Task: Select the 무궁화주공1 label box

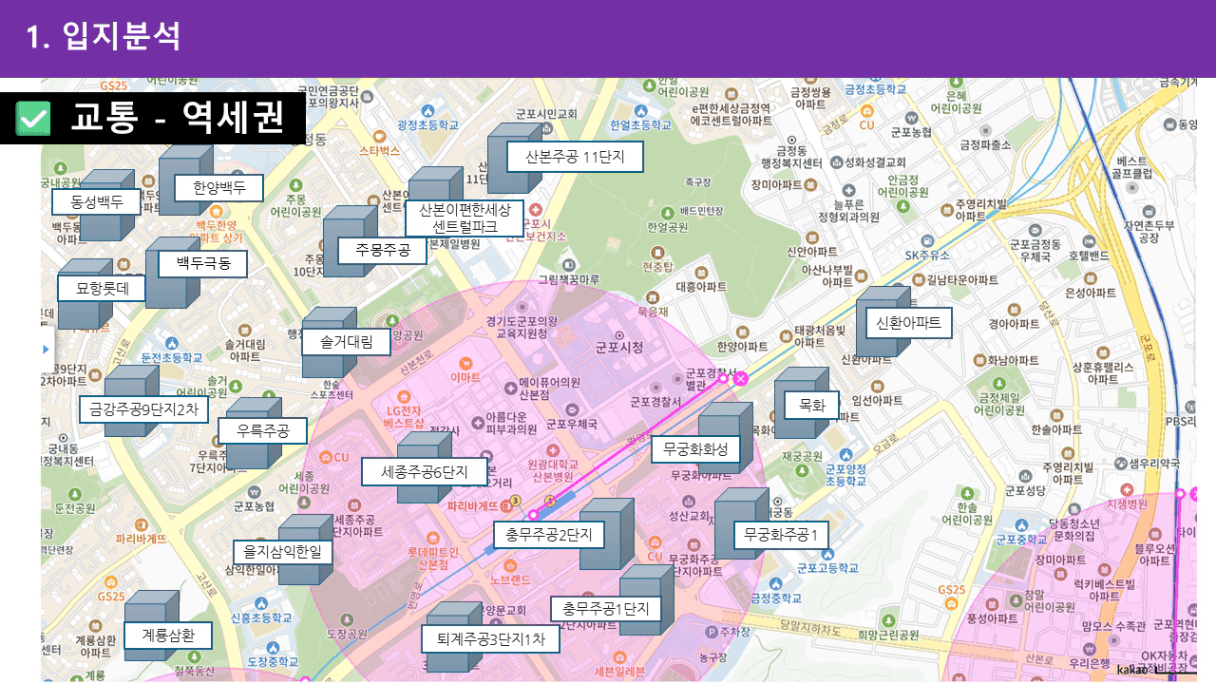Action: 781,536
